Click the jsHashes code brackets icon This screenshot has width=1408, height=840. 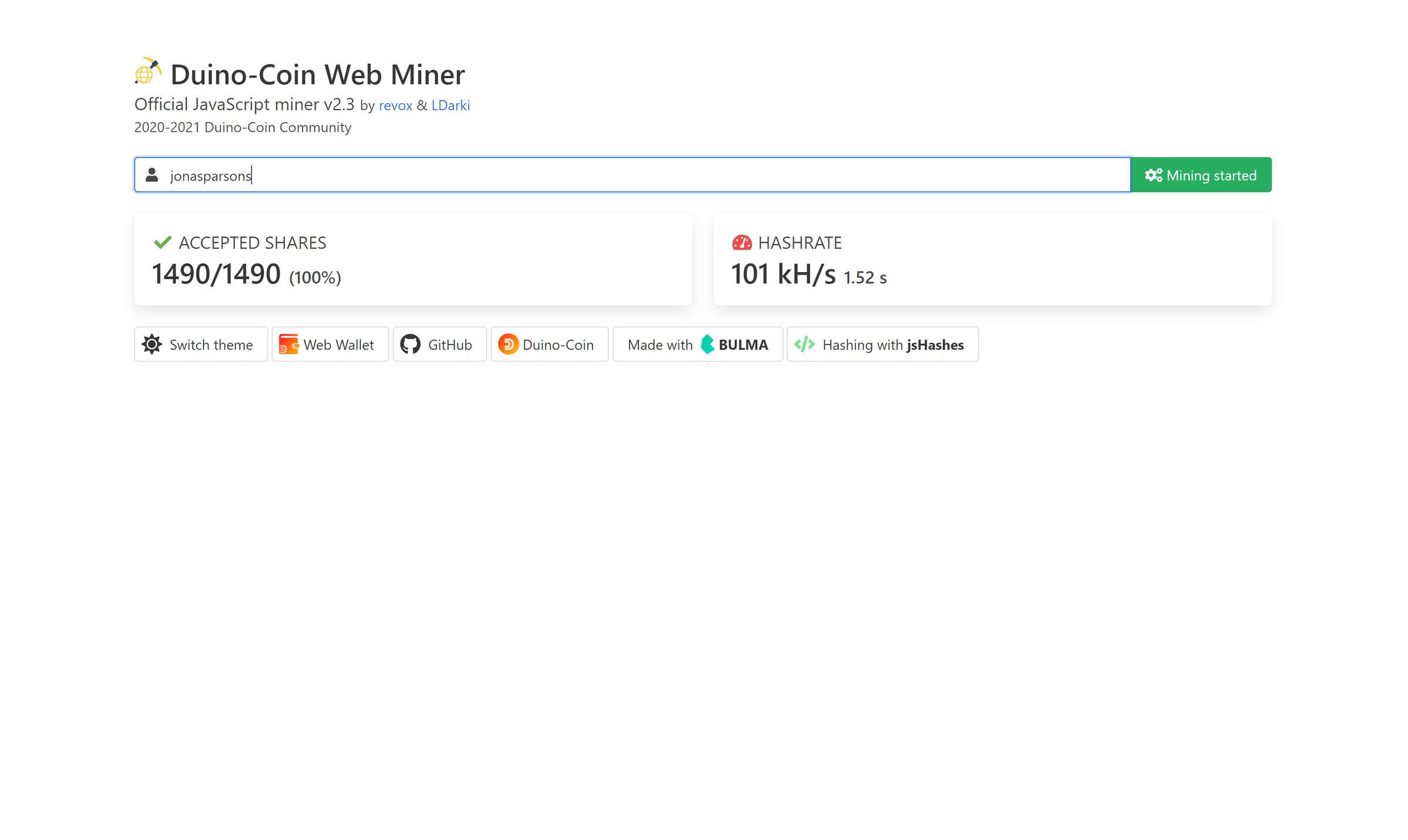(805, 344)
